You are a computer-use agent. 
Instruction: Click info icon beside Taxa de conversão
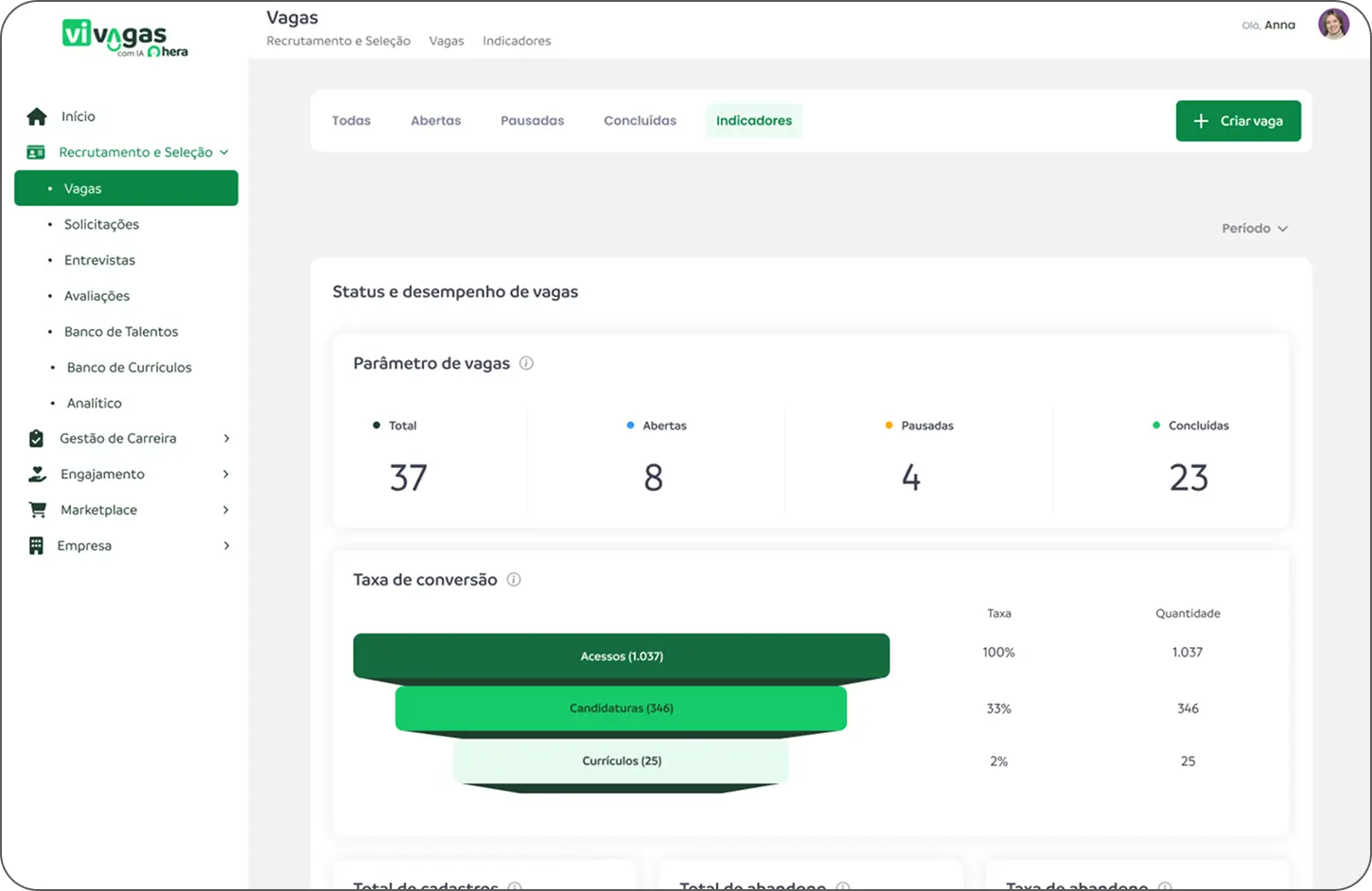click(x=514, y=580)
